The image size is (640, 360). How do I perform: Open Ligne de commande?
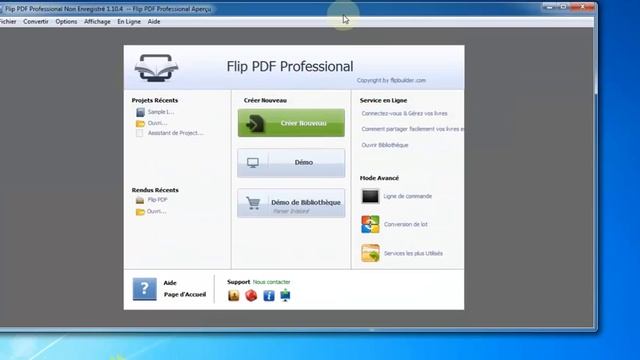click(x=407, y=196)
